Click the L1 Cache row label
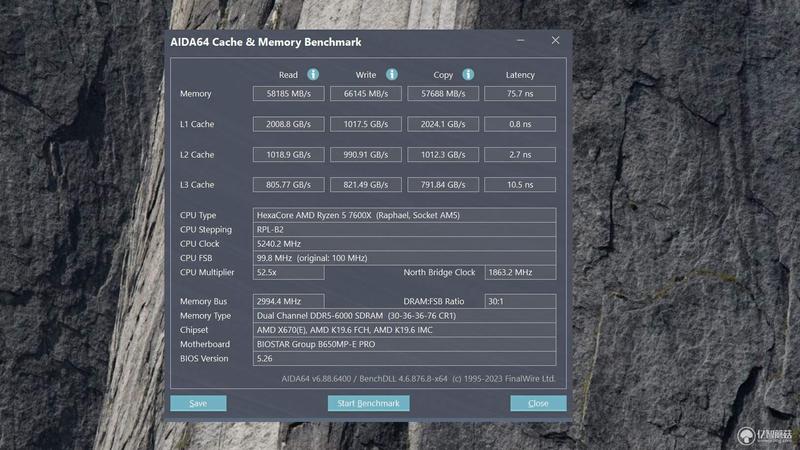Screen dimensions: 800x450 [x=197, y=124]
